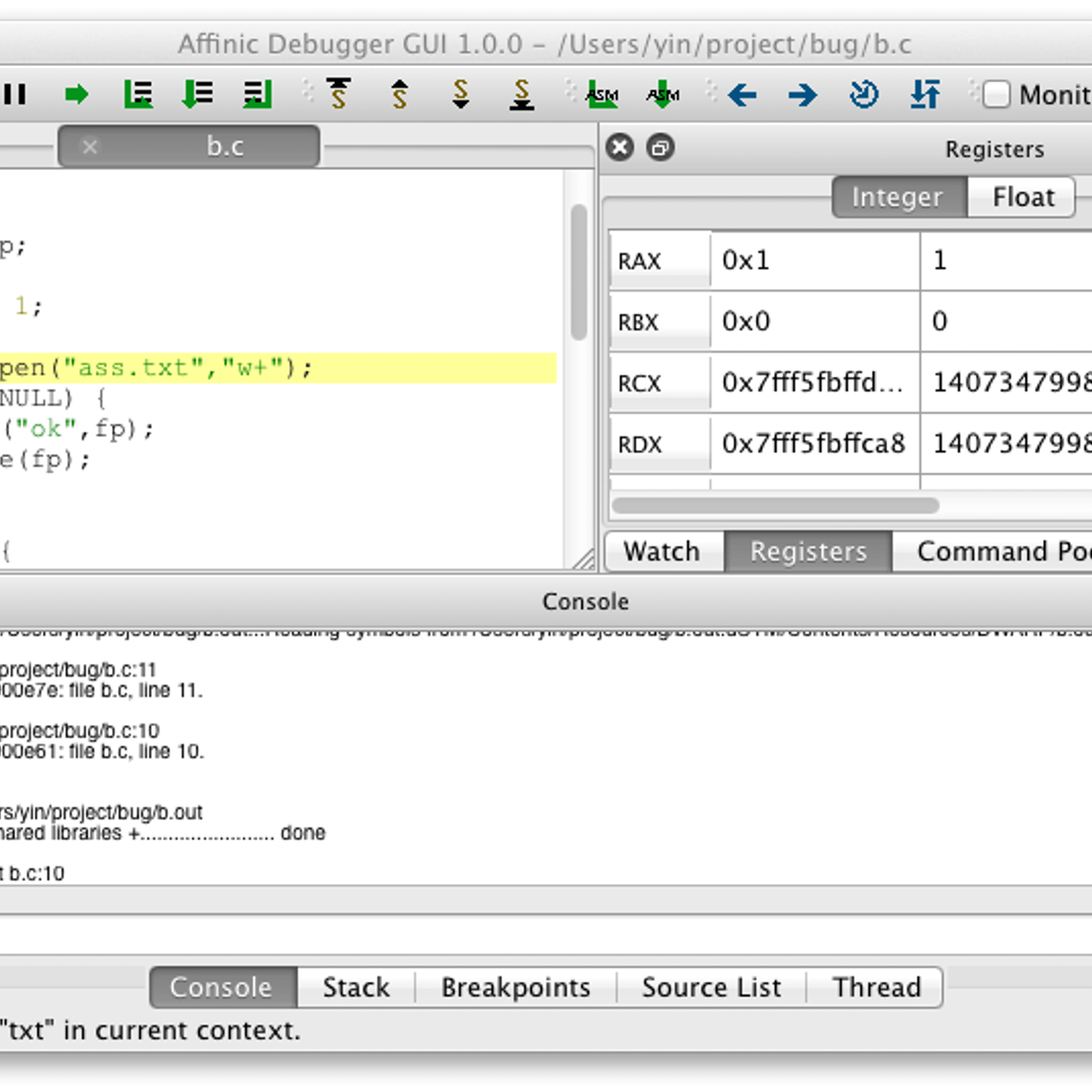1092x1092 pixels.
Task: Open the Thread tab
Action: coord(876,987)
